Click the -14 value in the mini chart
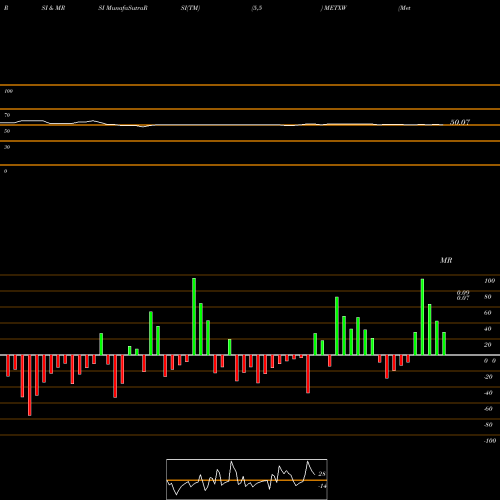This screenshot has width=500, height=500. click(322, 486)
